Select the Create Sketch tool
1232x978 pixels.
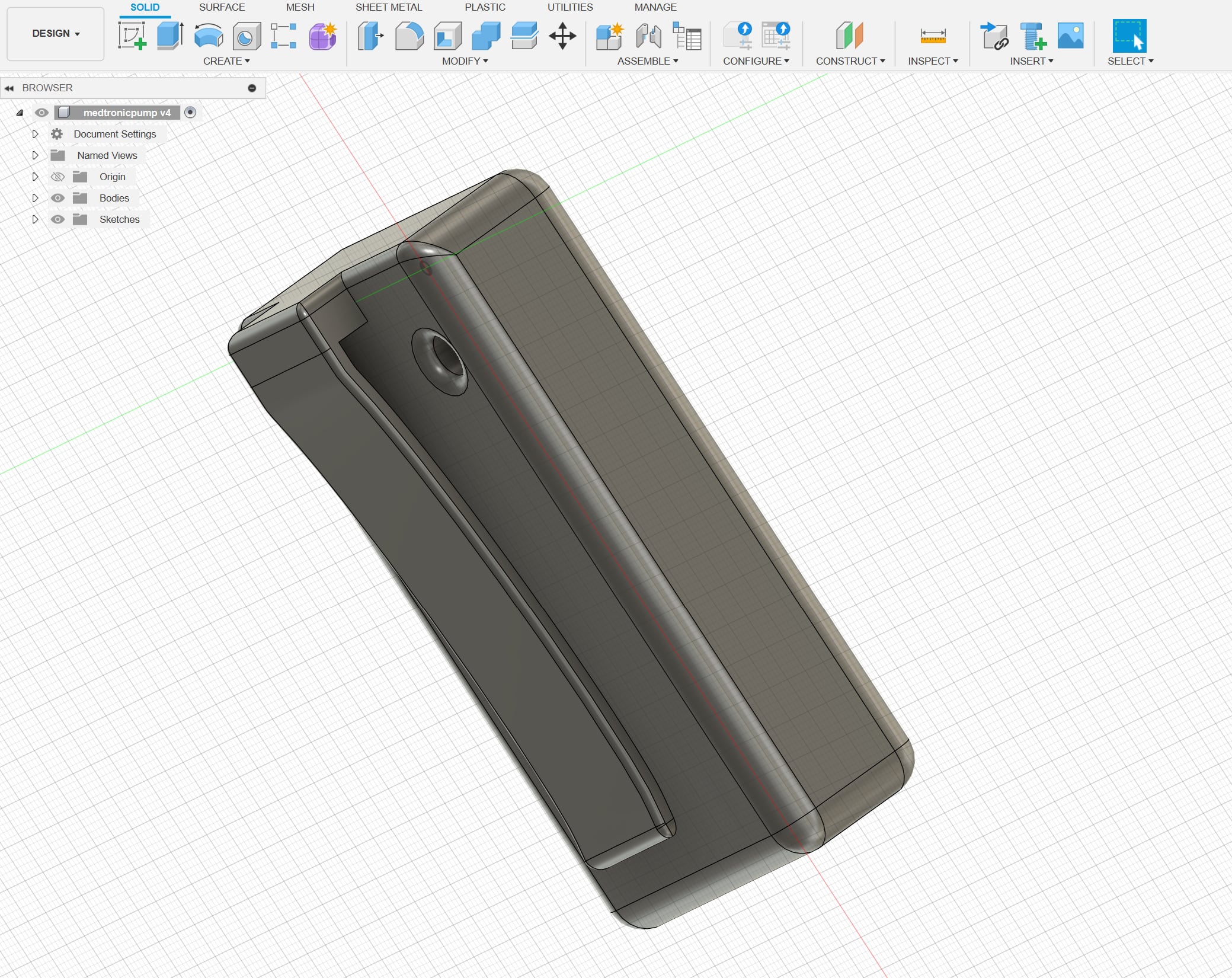pyautogui.click(x=132, y=36)
